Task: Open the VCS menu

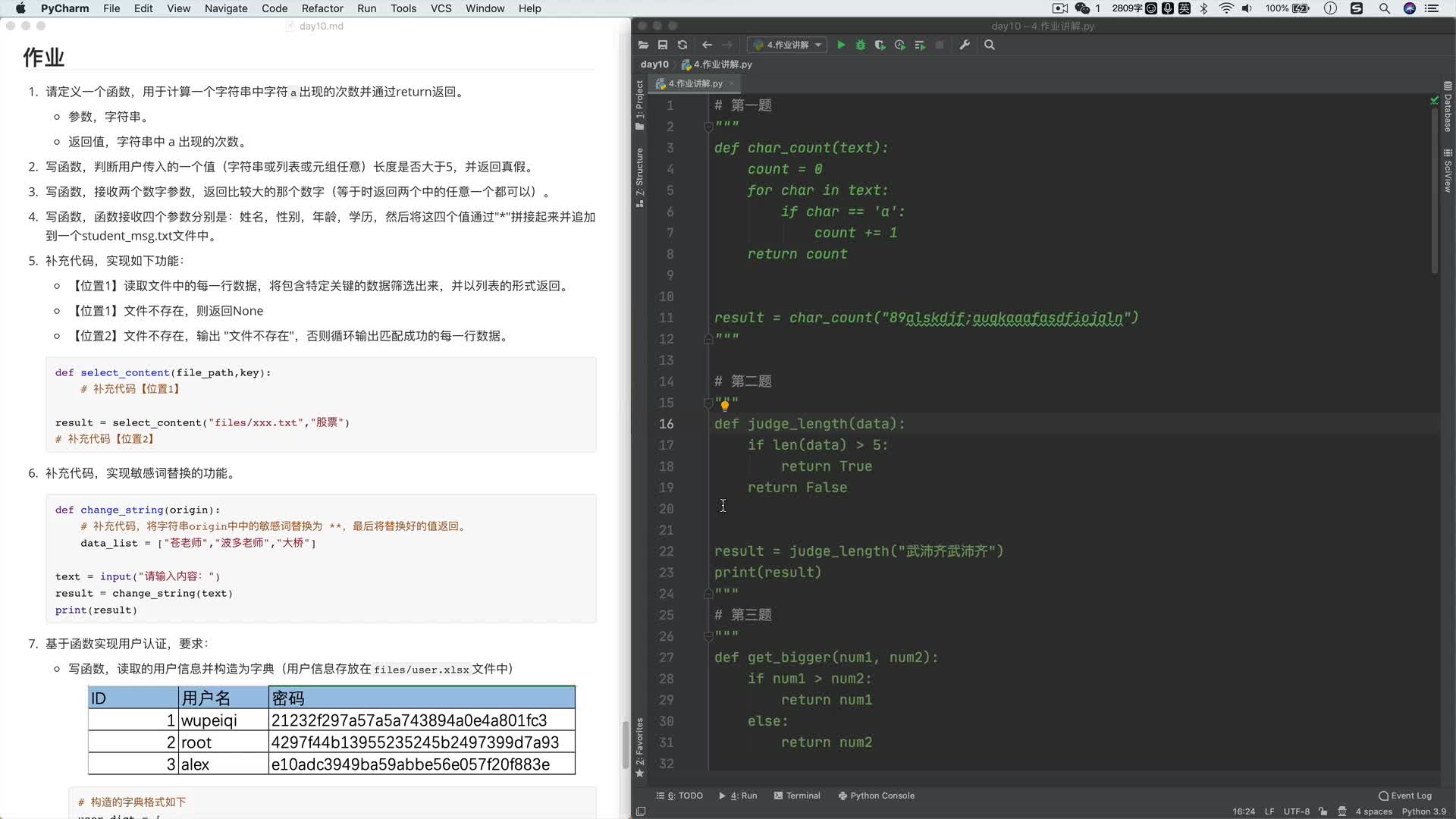Action: (441, 8)
